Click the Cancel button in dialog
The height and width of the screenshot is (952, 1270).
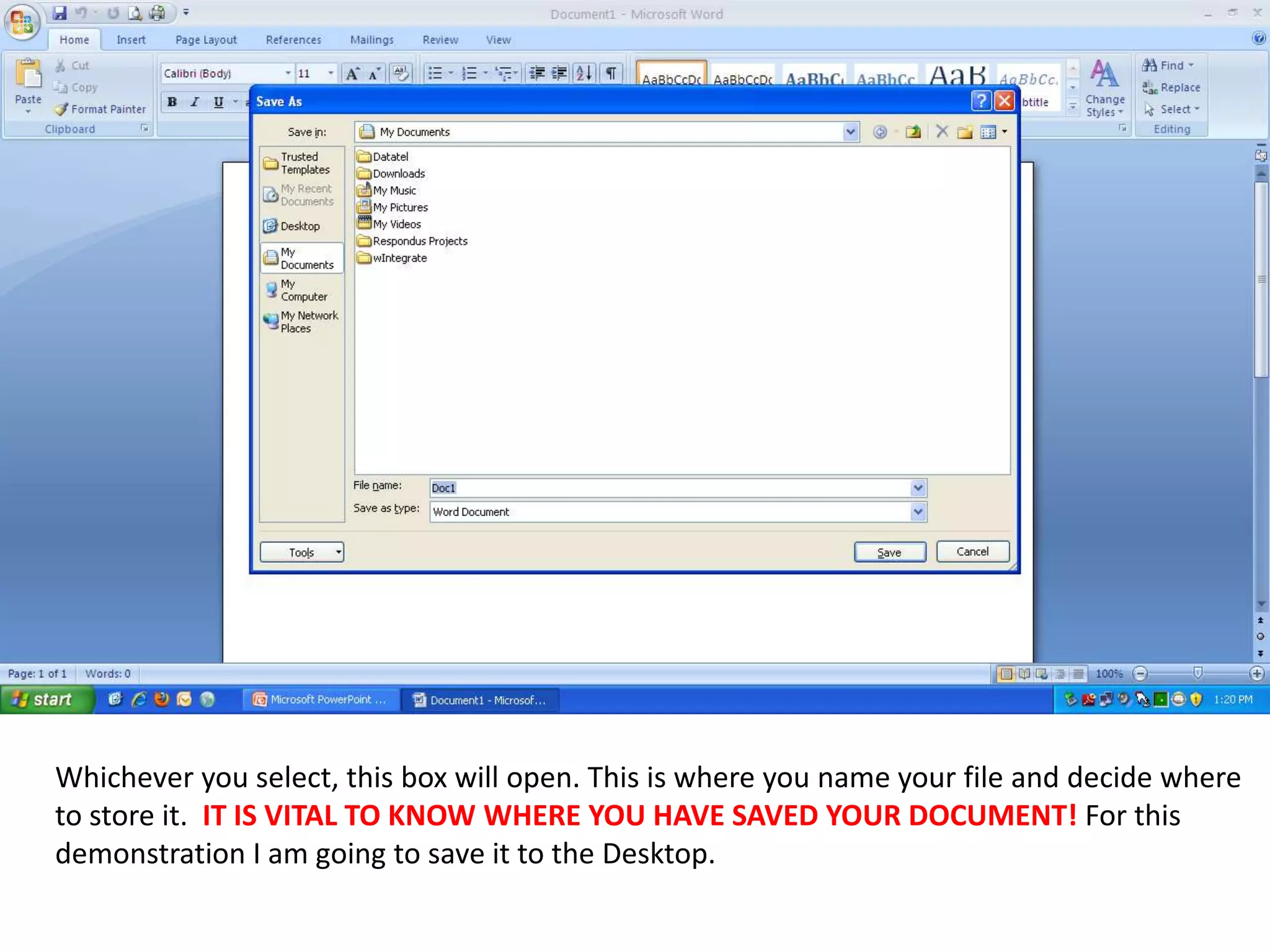tap(972, 552)
